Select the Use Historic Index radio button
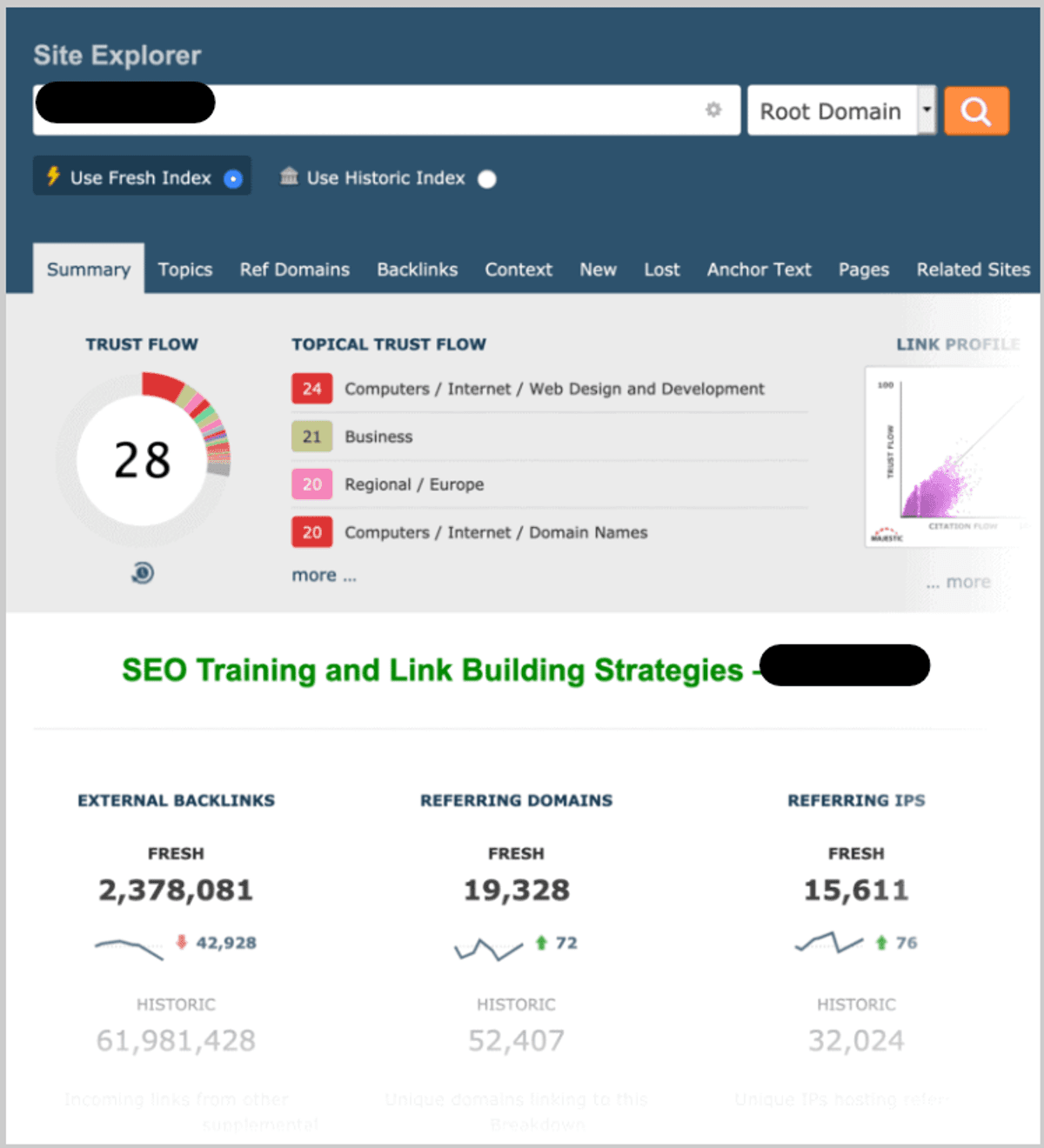This screenshot has width=1044, height=1148. pyautogui.click(x=487, y=178)
